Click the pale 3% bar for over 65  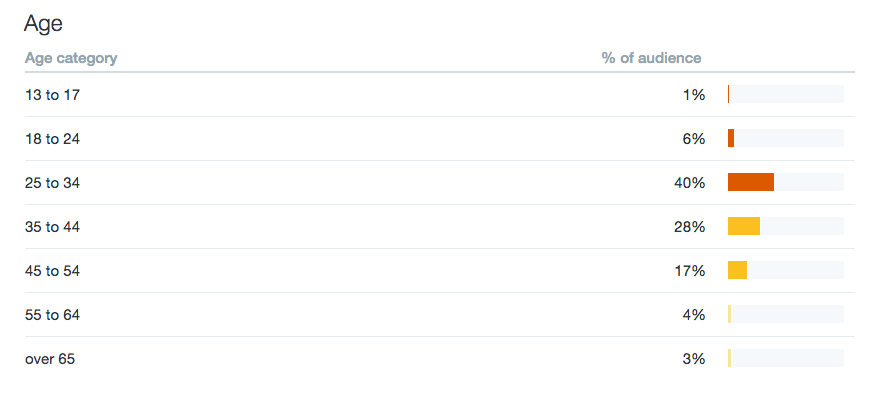(x=730, y=358)
